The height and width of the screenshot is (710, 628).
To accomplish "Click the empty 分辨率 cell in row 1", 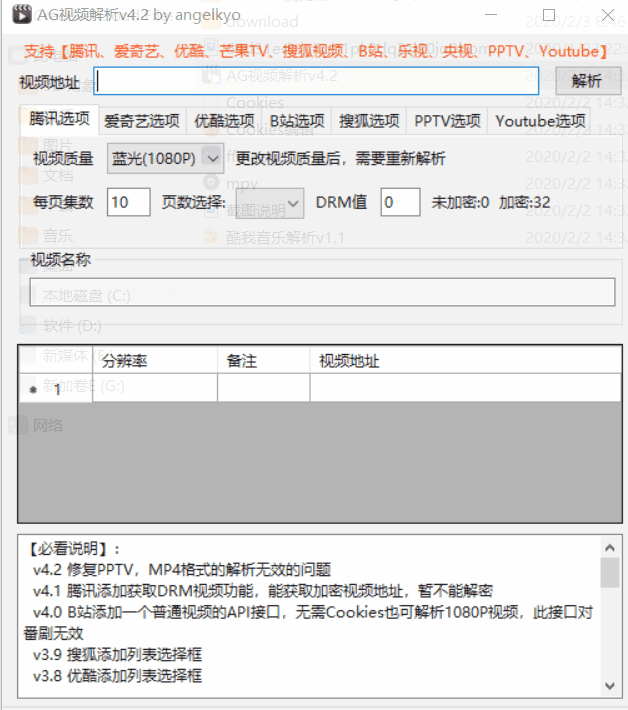I will (x=155, y=388).
